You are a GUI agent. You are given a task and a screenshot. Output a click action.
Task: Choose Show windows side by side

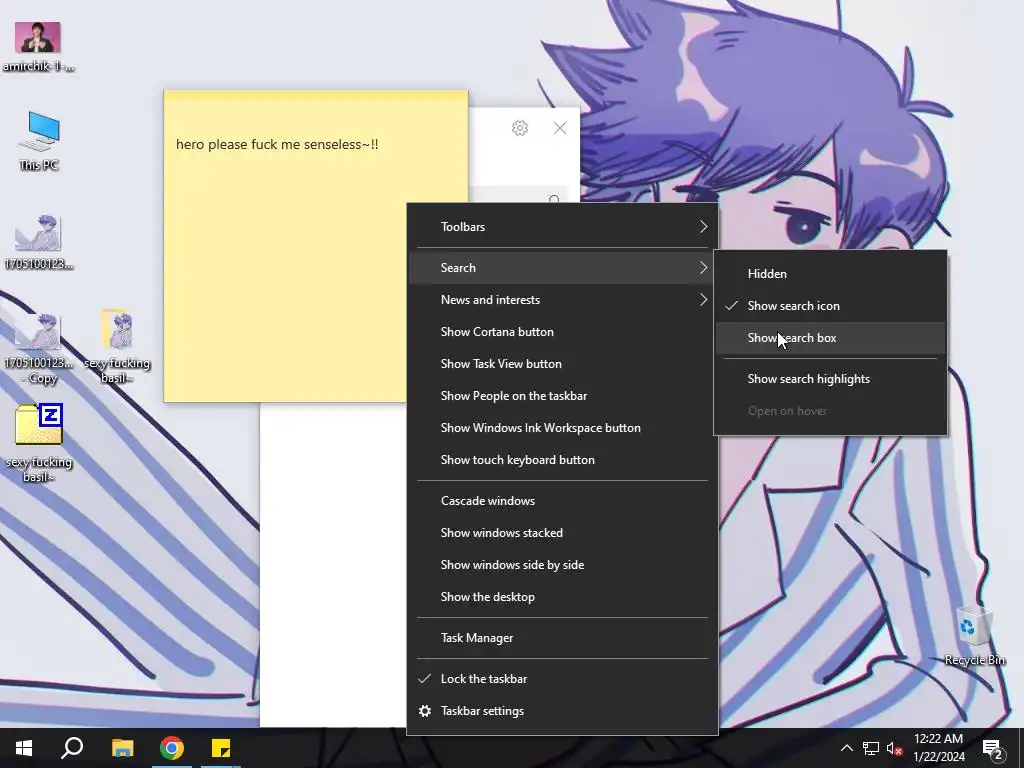pos(562,565)
